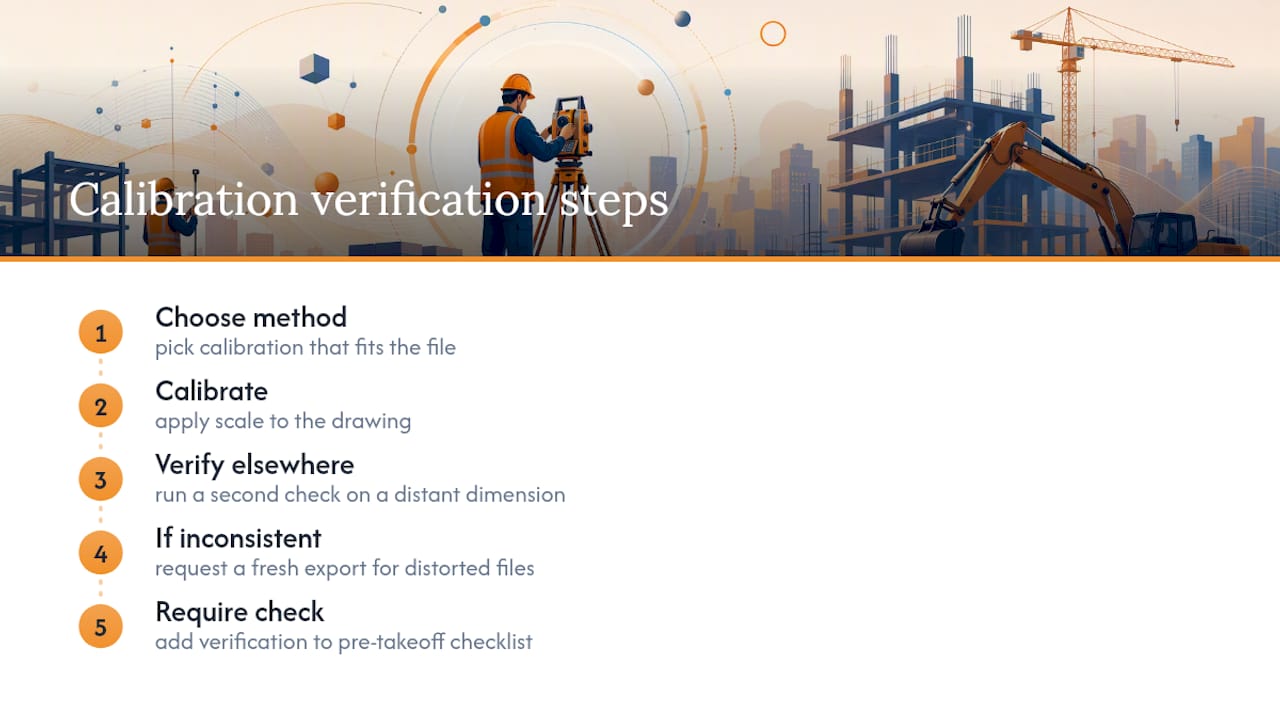Select the 'Verify elsewhere' heading
The image size is (1280, 720).
click(254, 464)
